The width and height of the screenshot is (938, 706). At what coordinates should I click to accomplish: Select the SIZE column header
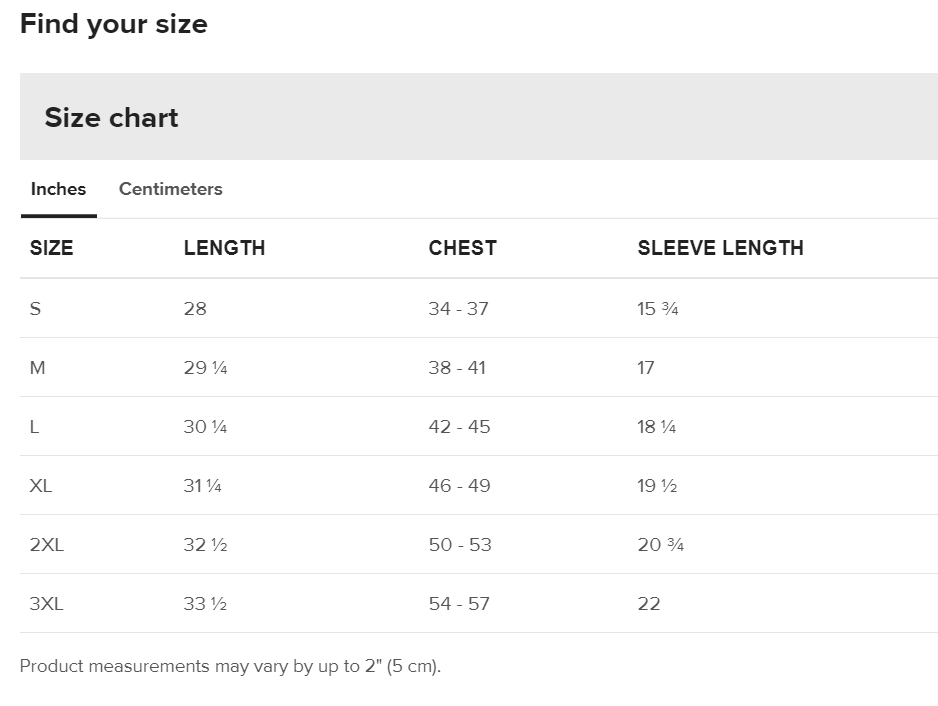pos(51,248)
